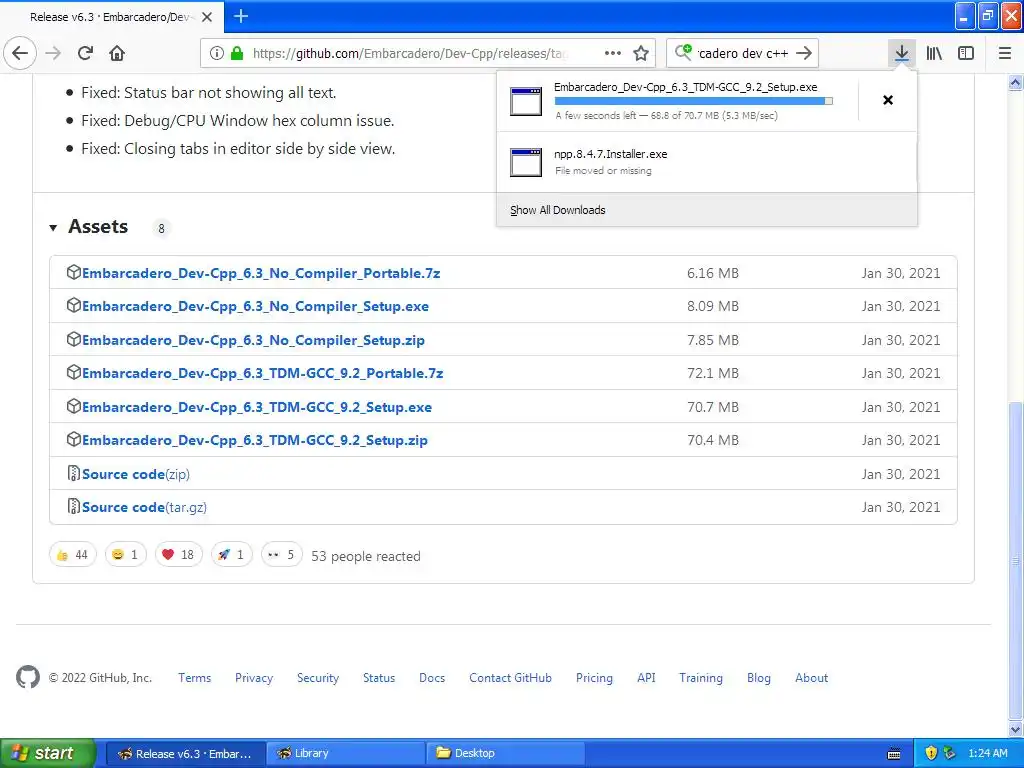Download Embarcadero_Dev-Cpp_6.3_TDM-GCC_9.2_Portable.7z
The height and width of the screenshot is (768, 1024).
click(263, 373)
